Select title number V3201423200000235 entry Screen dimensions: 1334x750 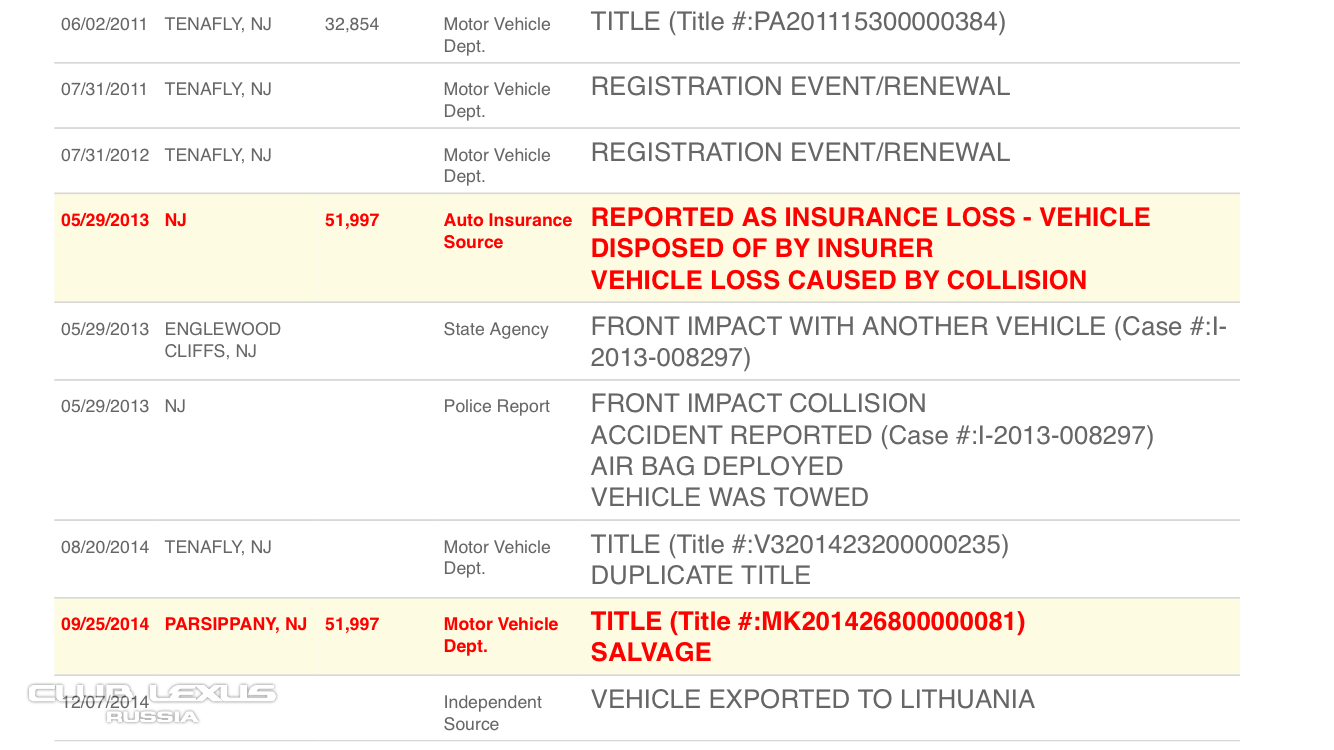[x=800, y=544]
